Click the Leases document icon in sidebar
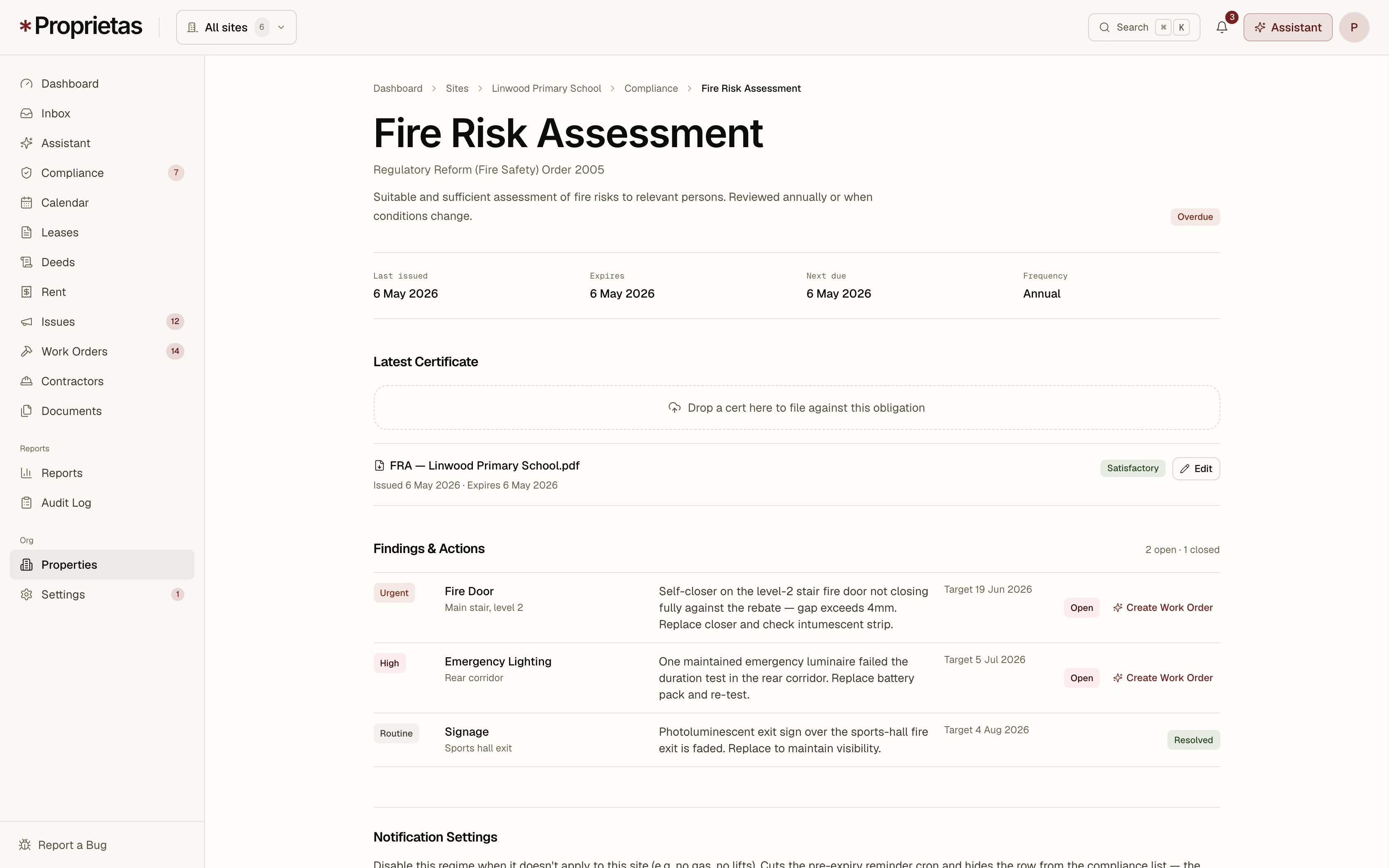 (x=26, y=232)
